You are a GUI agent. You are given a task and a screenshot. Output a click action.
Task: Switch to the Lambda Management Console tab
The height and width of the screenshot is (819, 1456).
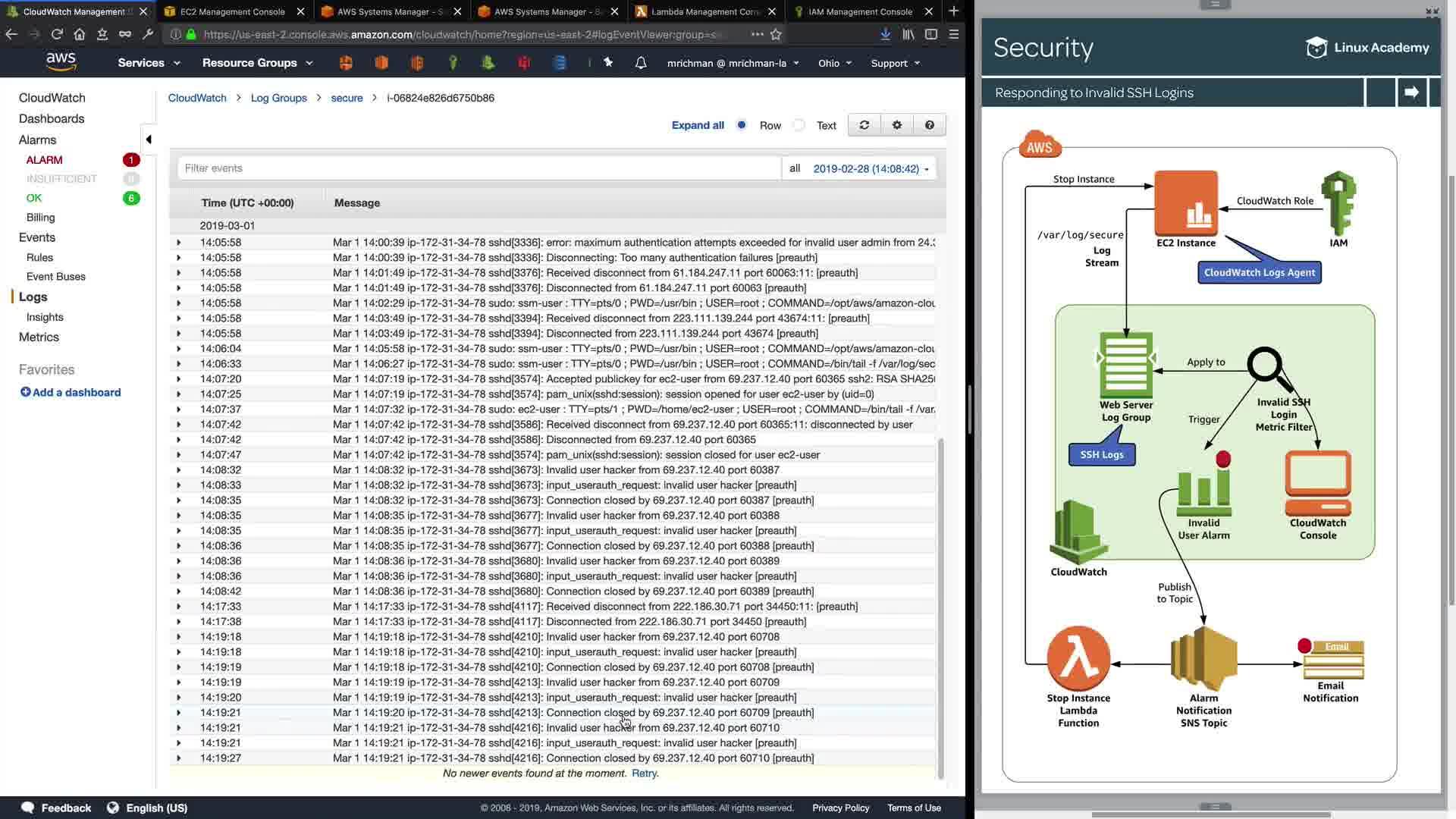[705, 11]
